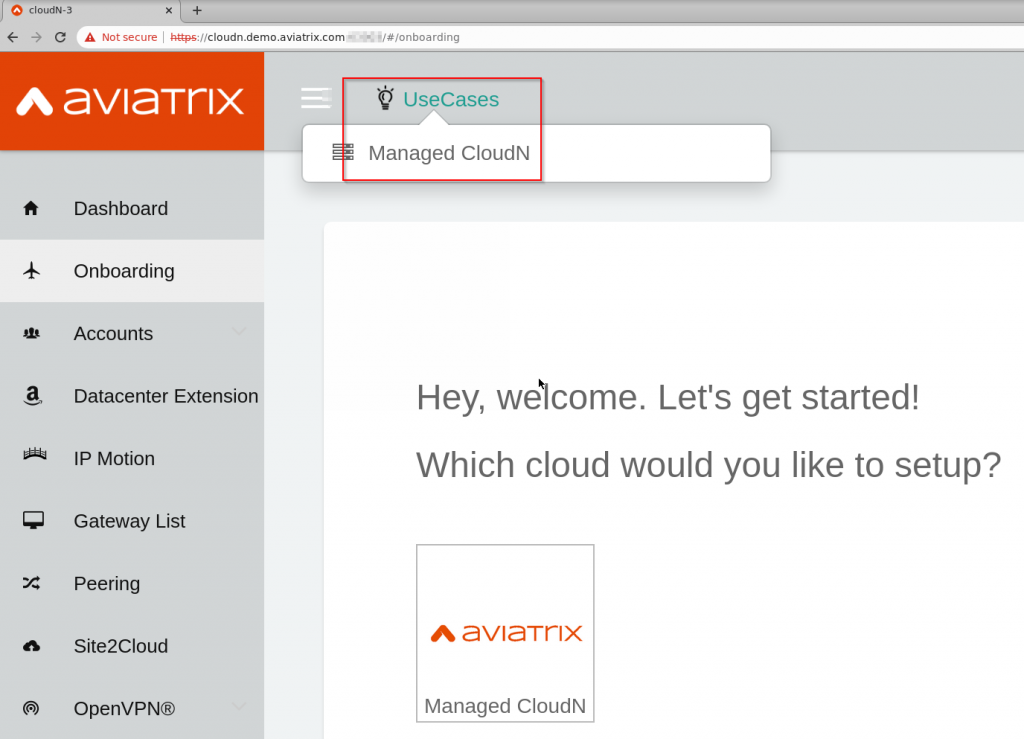Screen dimensions: 1024x739
Task: Go to Onboarding page
Action: (132, 271)
